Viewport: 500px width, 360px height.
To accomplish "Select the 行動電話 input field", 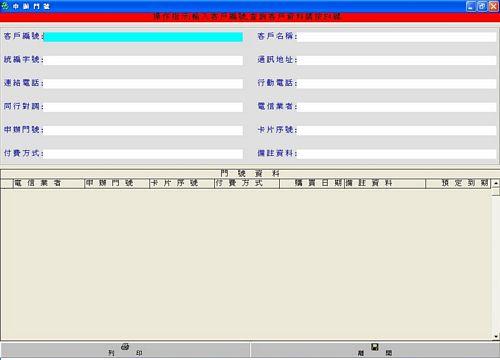I will (x=397, y=84).
